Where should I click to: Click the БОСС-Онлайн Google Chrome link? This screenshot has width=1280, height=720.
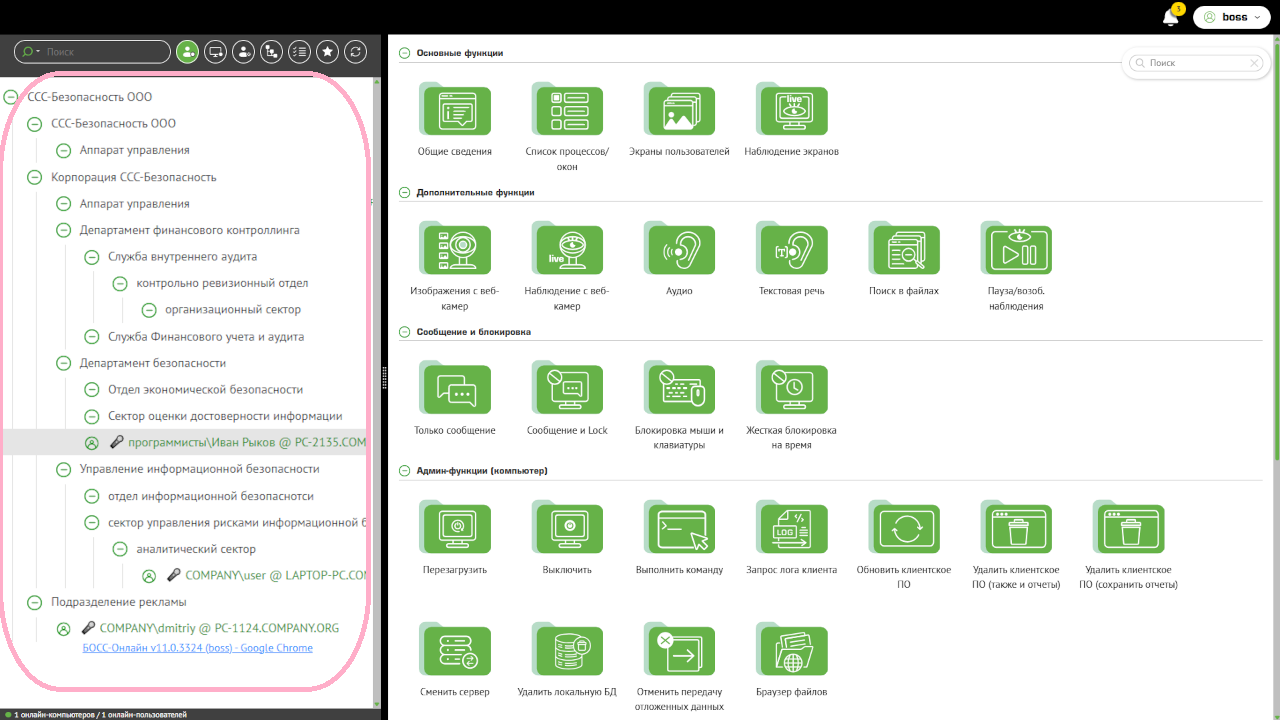[196, 648]
